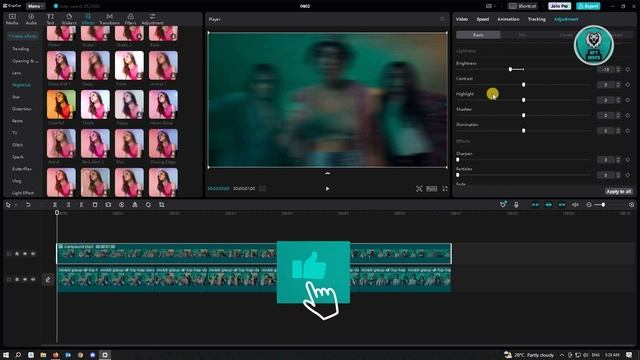Click the player ratio button
Screen dimensions: 640x360
pos(432,189)
